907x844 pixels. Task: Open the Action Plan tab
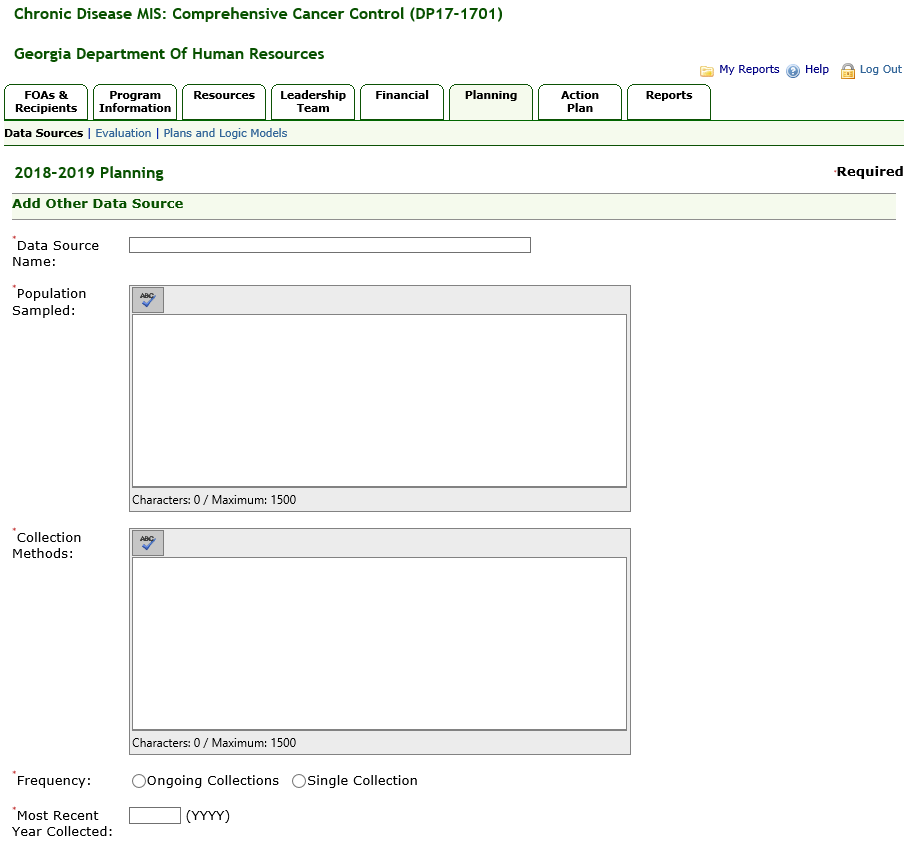pos(580,102)
